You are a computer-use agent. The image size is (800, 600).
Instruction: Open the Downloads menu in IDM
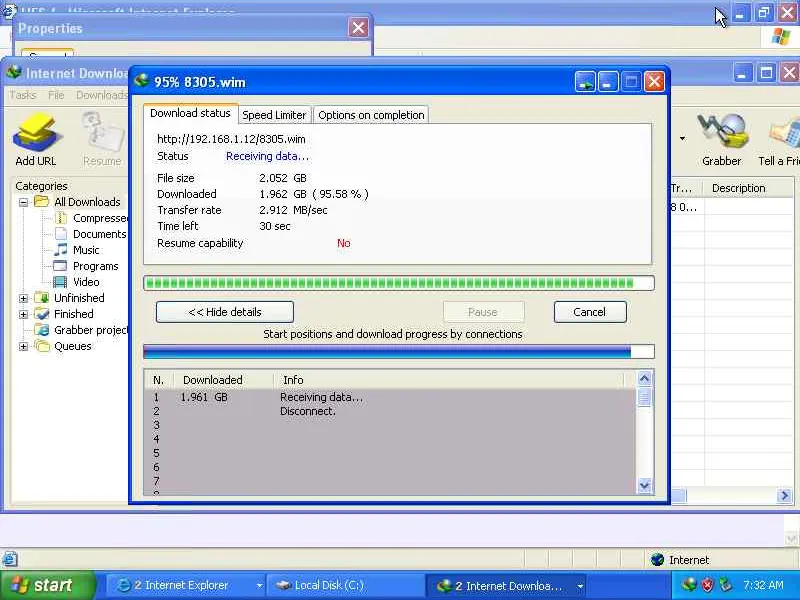coord(101,95)
